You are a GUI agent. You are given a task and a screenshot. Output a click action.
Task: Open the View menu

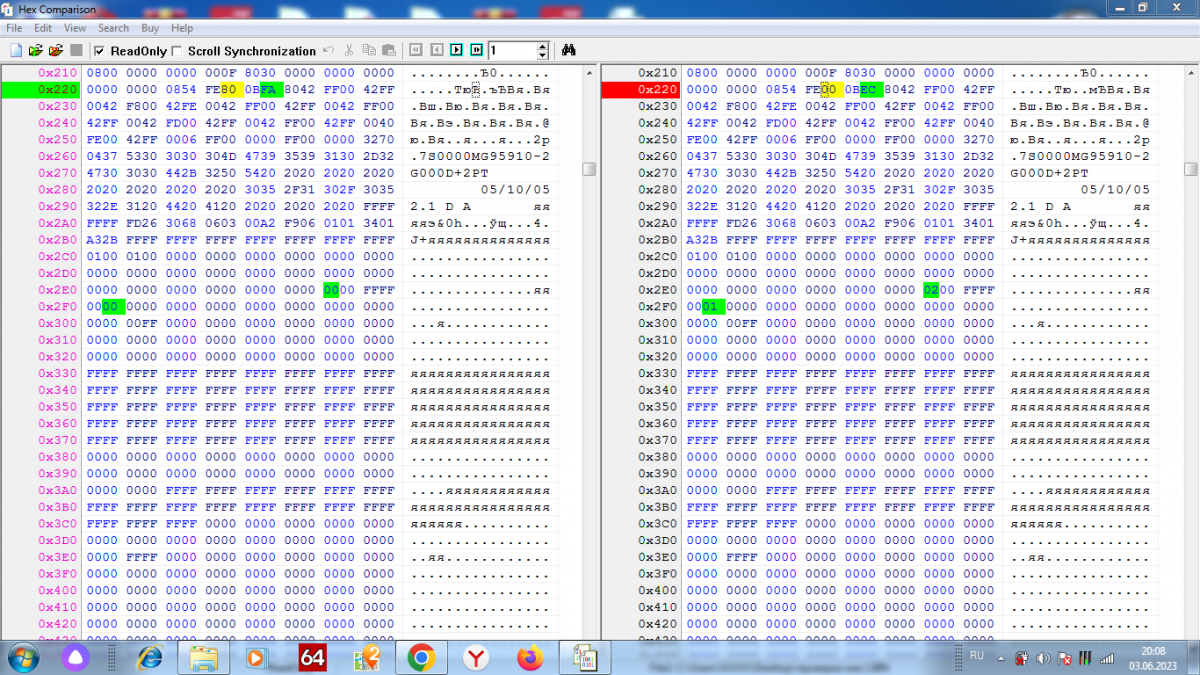tap(75, 28)
